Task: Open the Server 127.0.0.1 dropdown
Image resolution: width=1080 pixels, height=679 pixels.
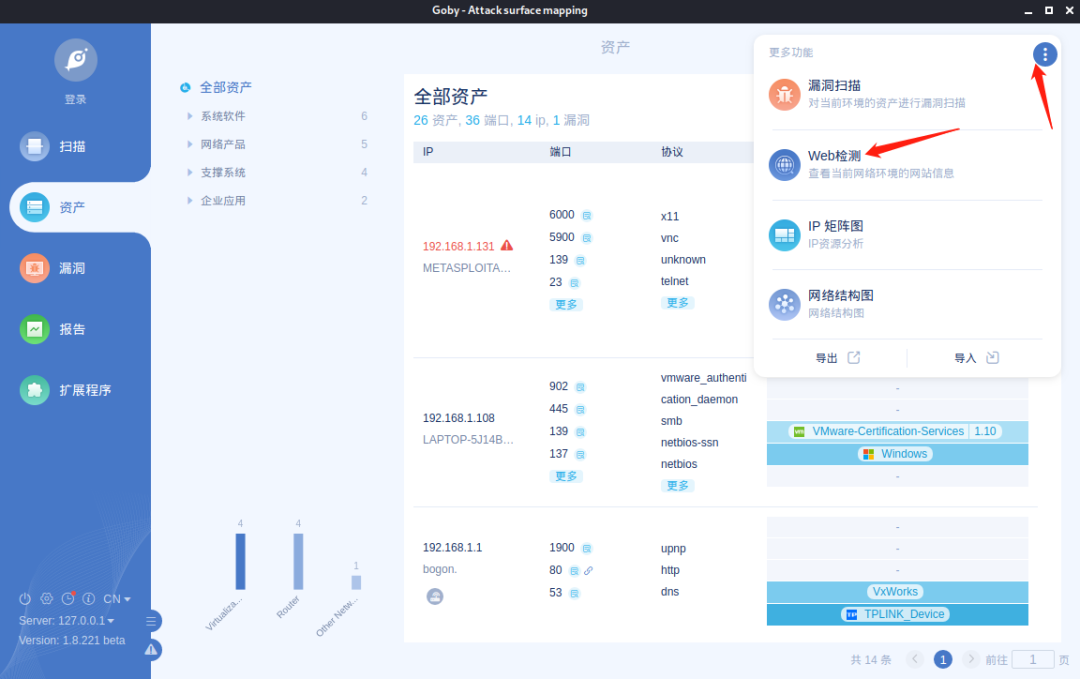Action: pyautogui.click(x=66, y=620)
